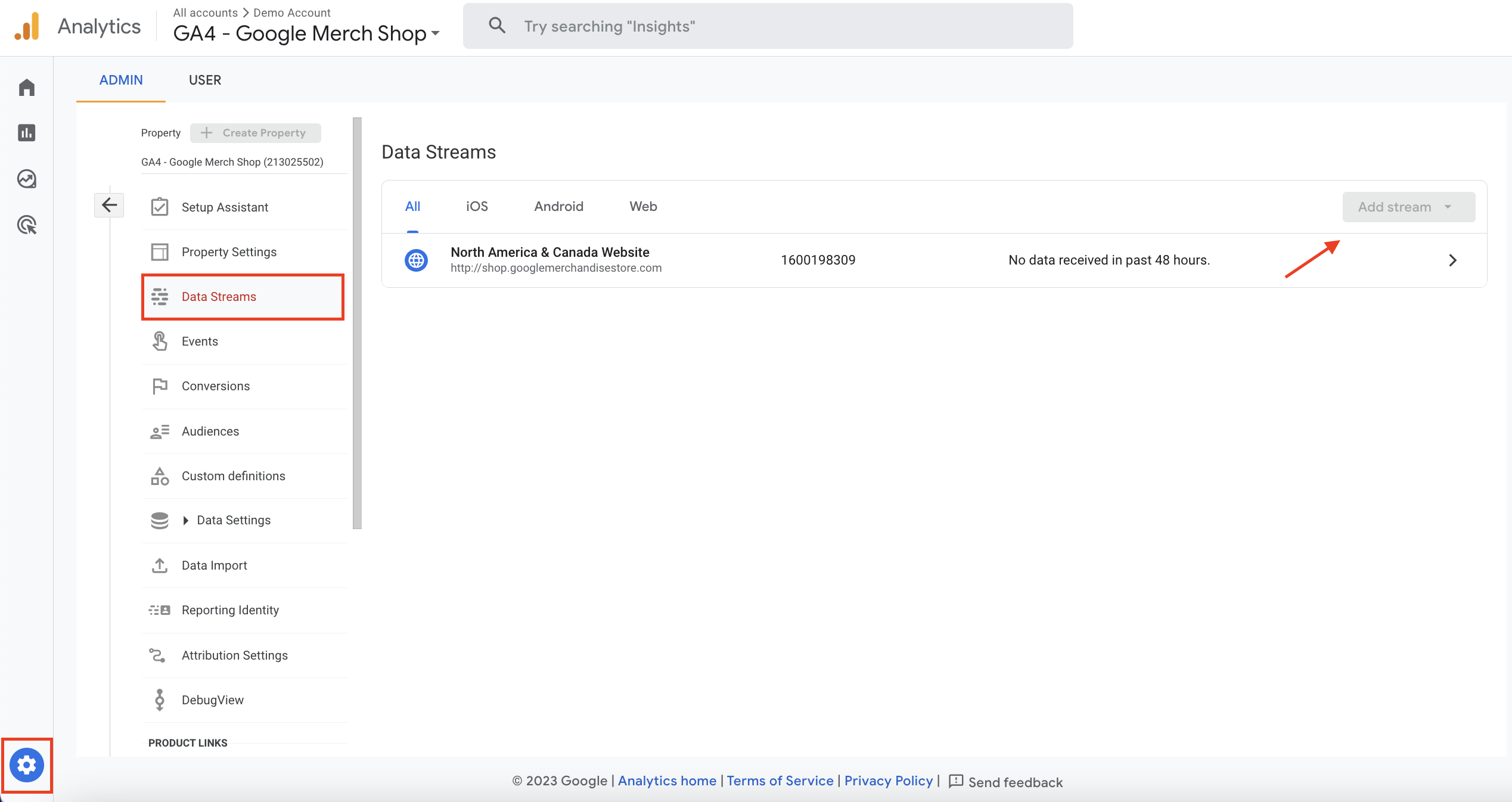Image resolution: width=1512 pixels, height=802 pixels.
Task: Click the Send feedback icon
Action: tap(955, 781)
